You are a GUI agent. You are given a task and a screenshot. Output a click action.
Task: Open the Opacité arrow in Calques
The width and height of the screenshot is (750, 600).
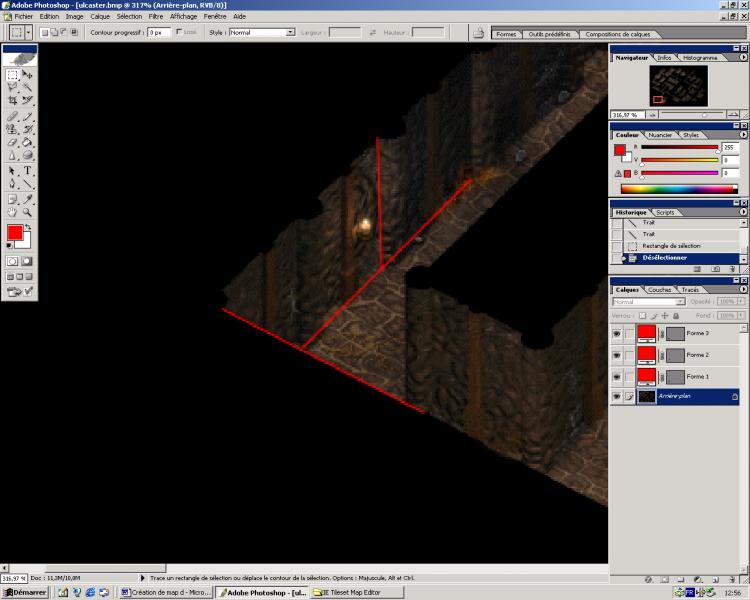point(741,301)
